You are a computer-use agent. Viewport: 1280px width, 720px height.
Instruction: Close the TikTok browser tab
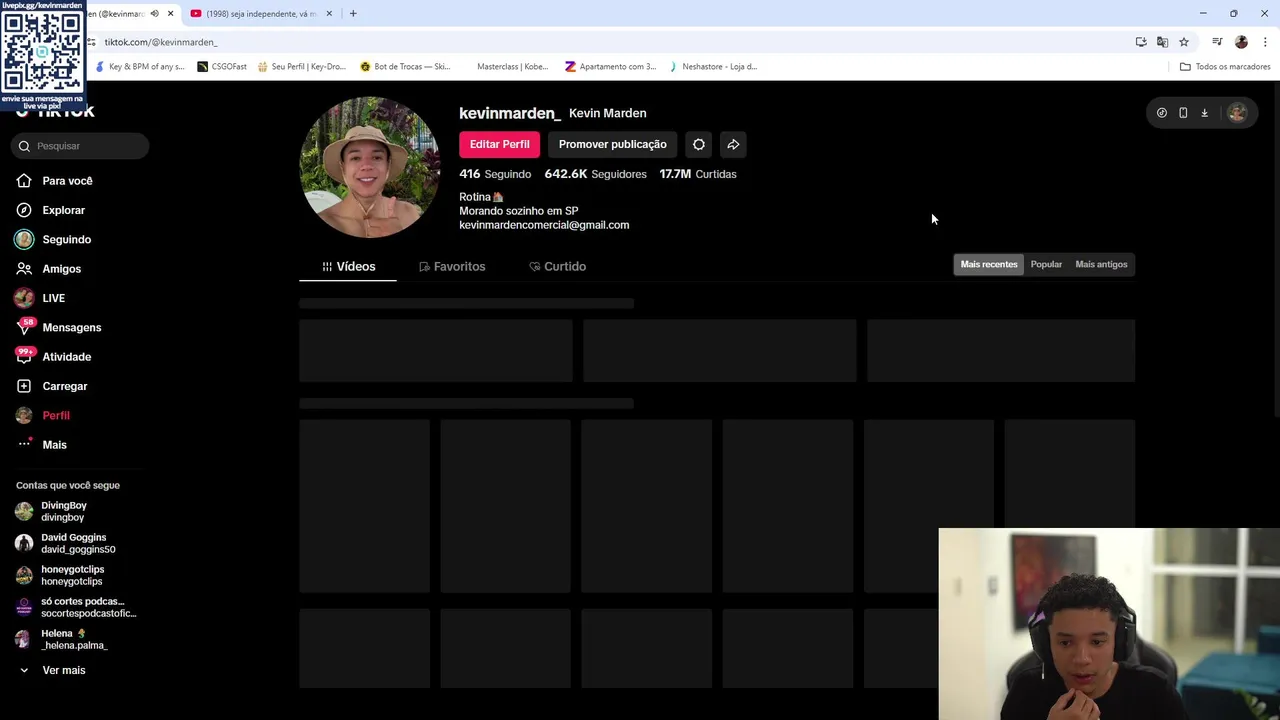pyautogui.click(x=170, y=14)
